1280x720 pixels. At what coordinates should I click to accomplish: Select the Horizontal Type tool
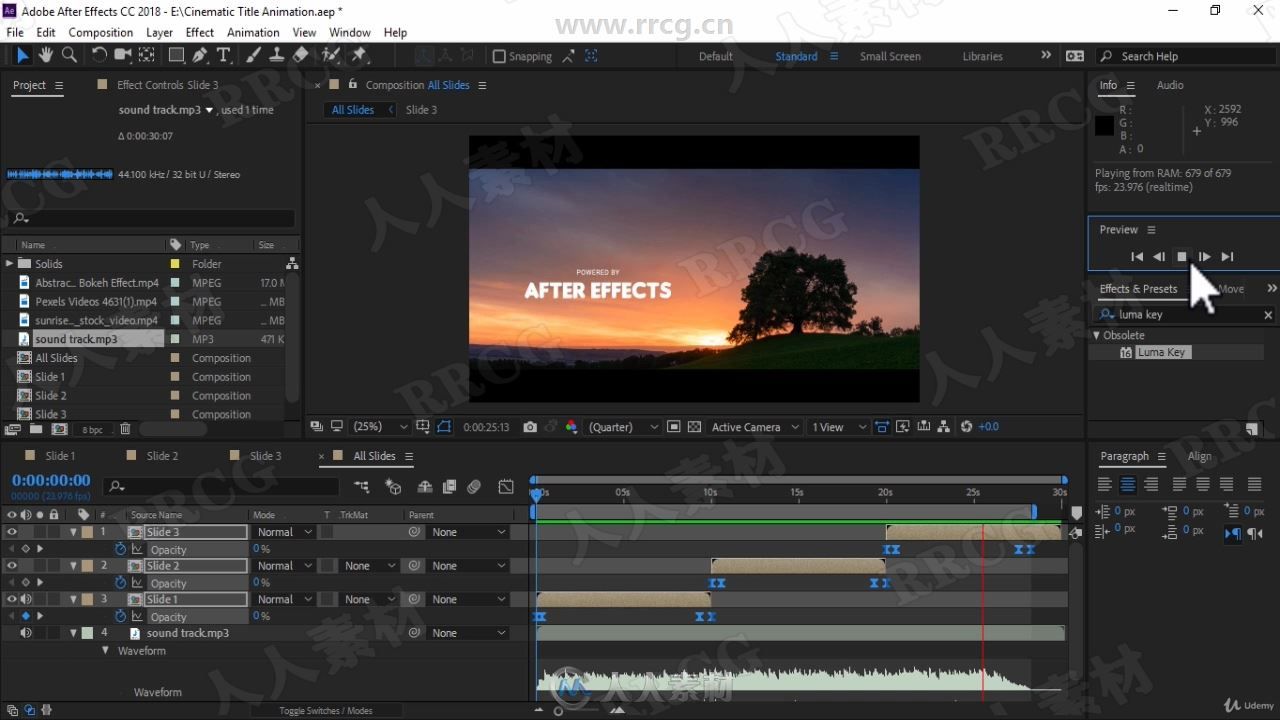223,55
